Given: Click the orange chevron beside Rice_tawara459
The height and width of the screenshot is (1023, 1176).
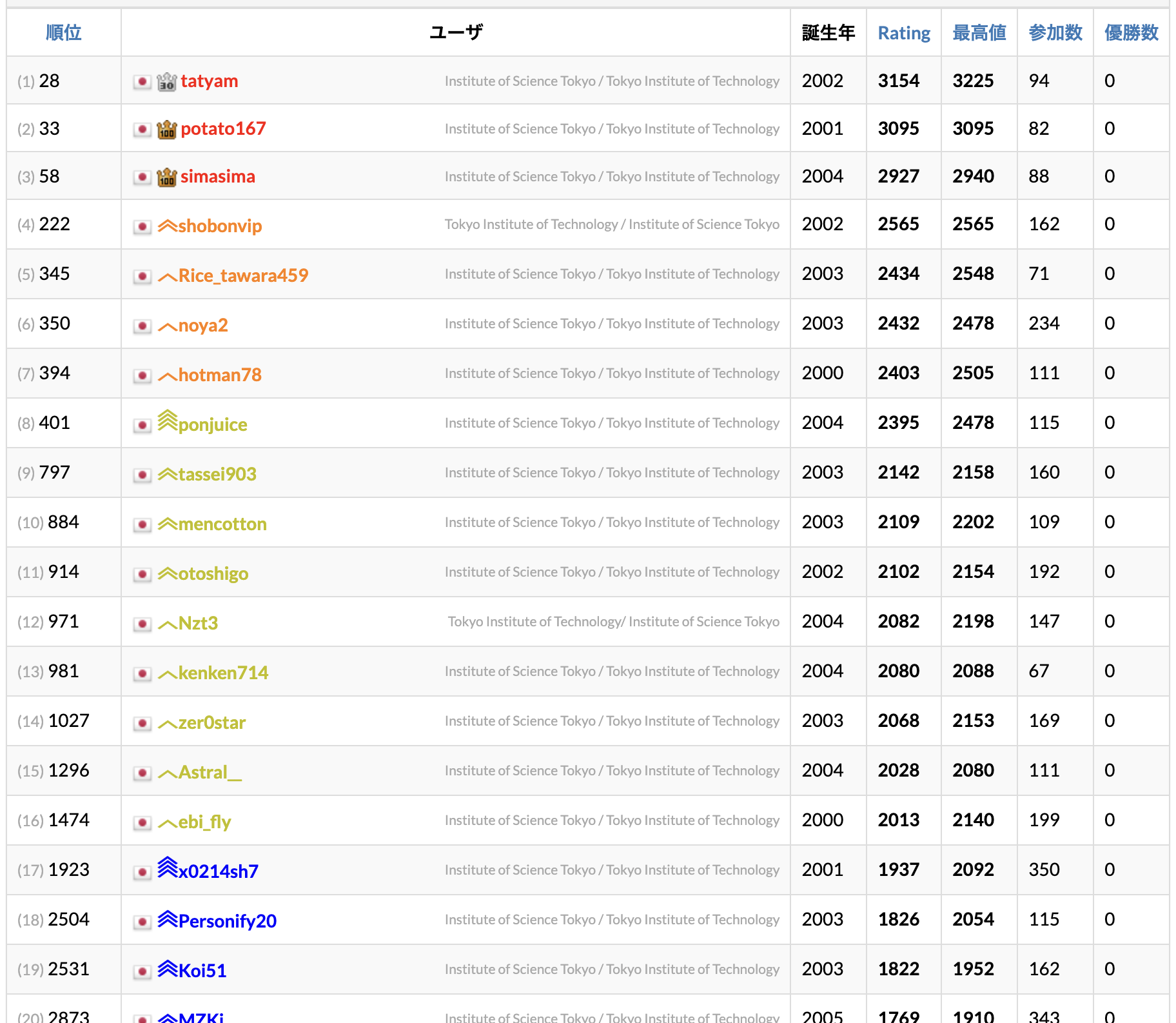Looking at the screenshot, I should coord(168,277).
